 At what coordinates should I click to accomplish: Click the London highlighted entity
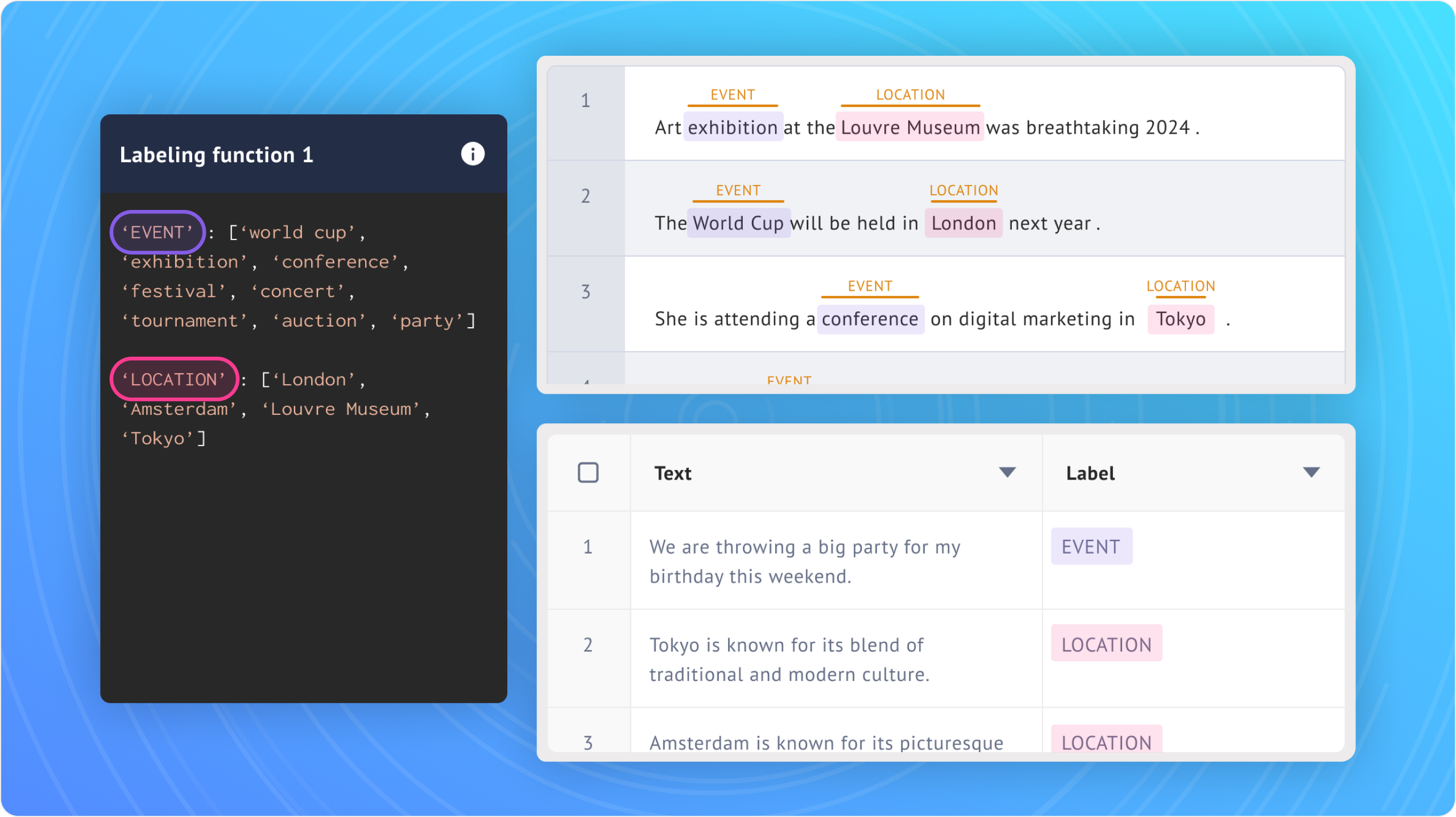(963, 223)
